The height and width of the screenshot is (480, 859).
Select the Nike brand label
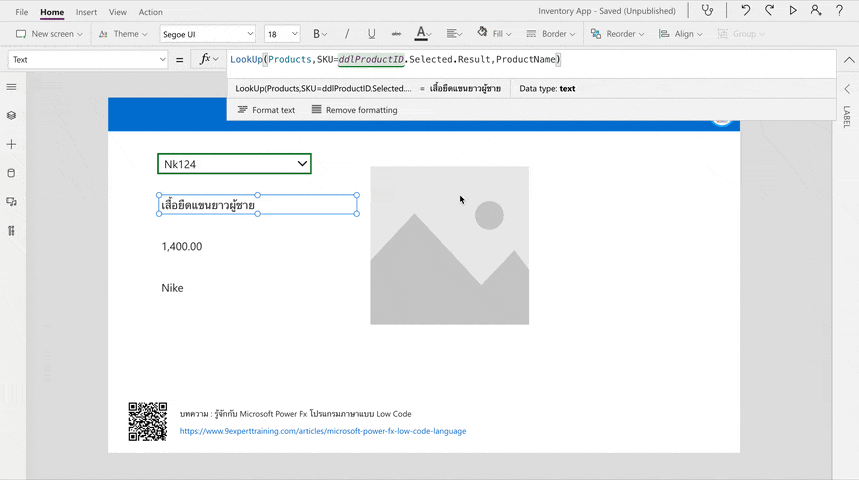[x=173, y=288]
